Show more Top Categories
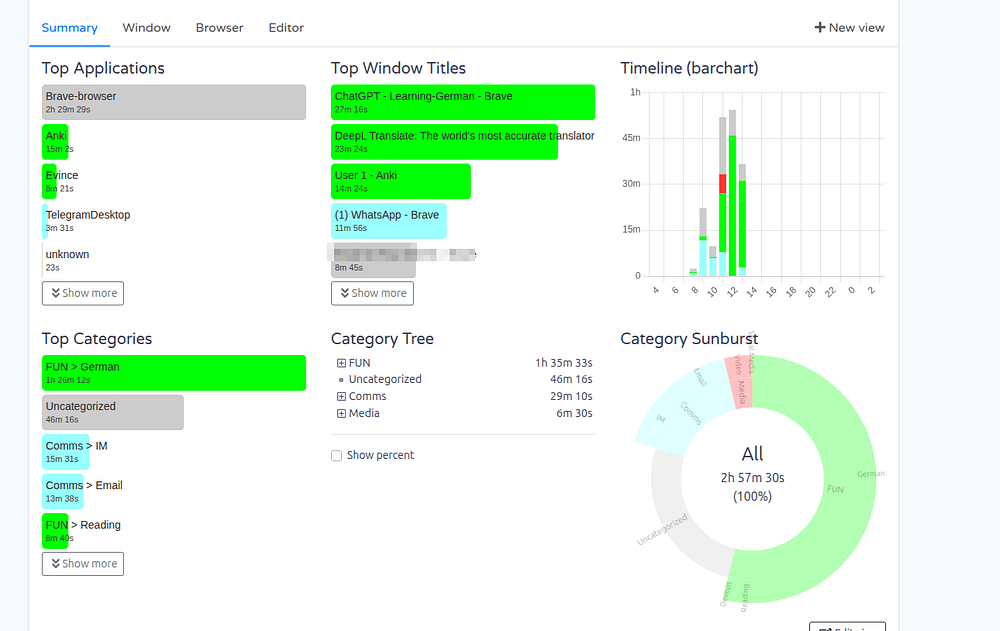The image size is (1000, 631). coord(83,564)
